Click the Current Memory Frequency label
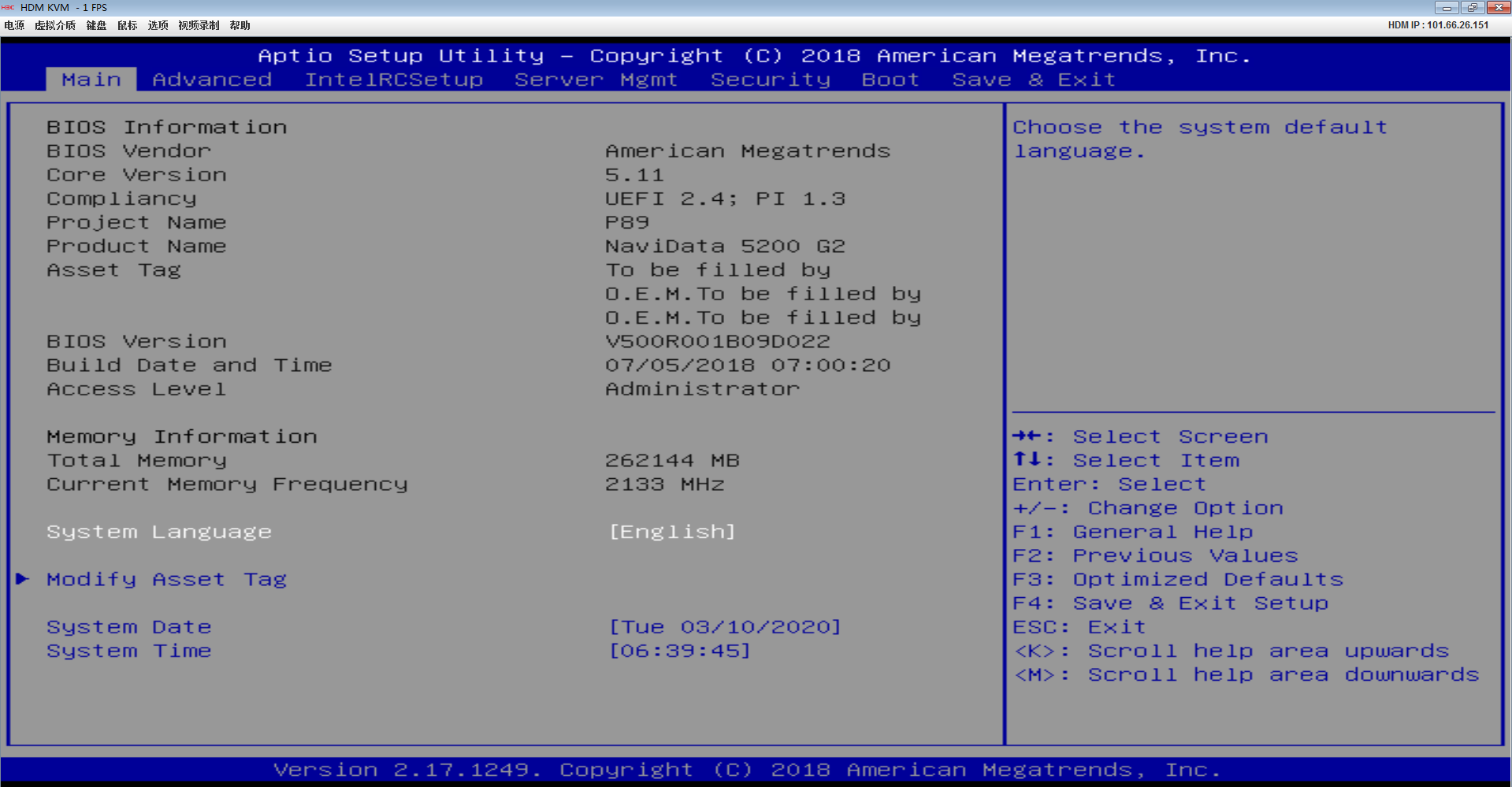The image size is (1512, 787). [227, 484]
